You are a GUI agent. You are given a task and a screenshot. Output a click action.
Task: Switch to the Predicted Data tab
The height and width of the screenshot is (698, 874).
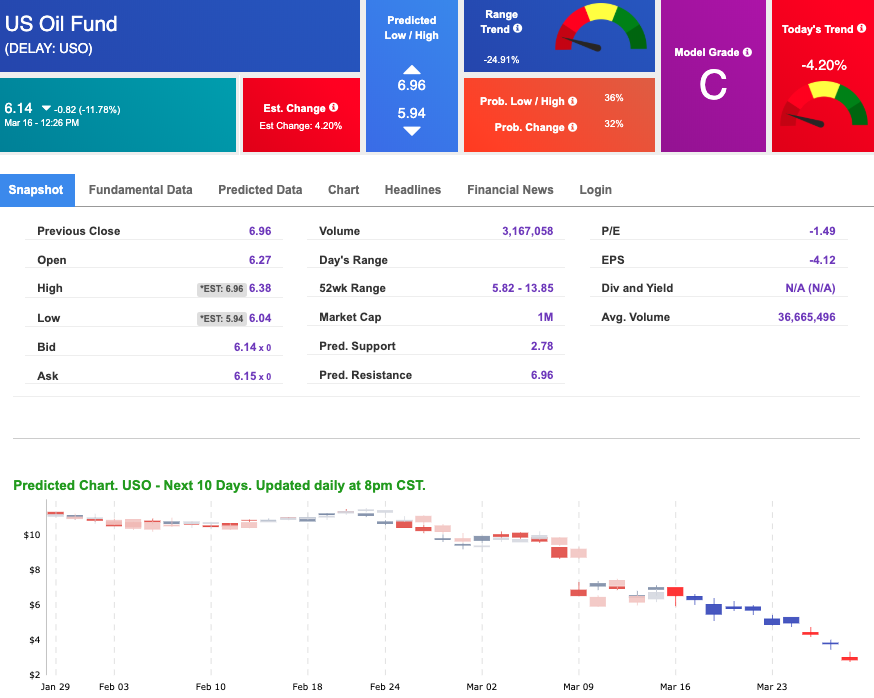(x=260, y=190)
